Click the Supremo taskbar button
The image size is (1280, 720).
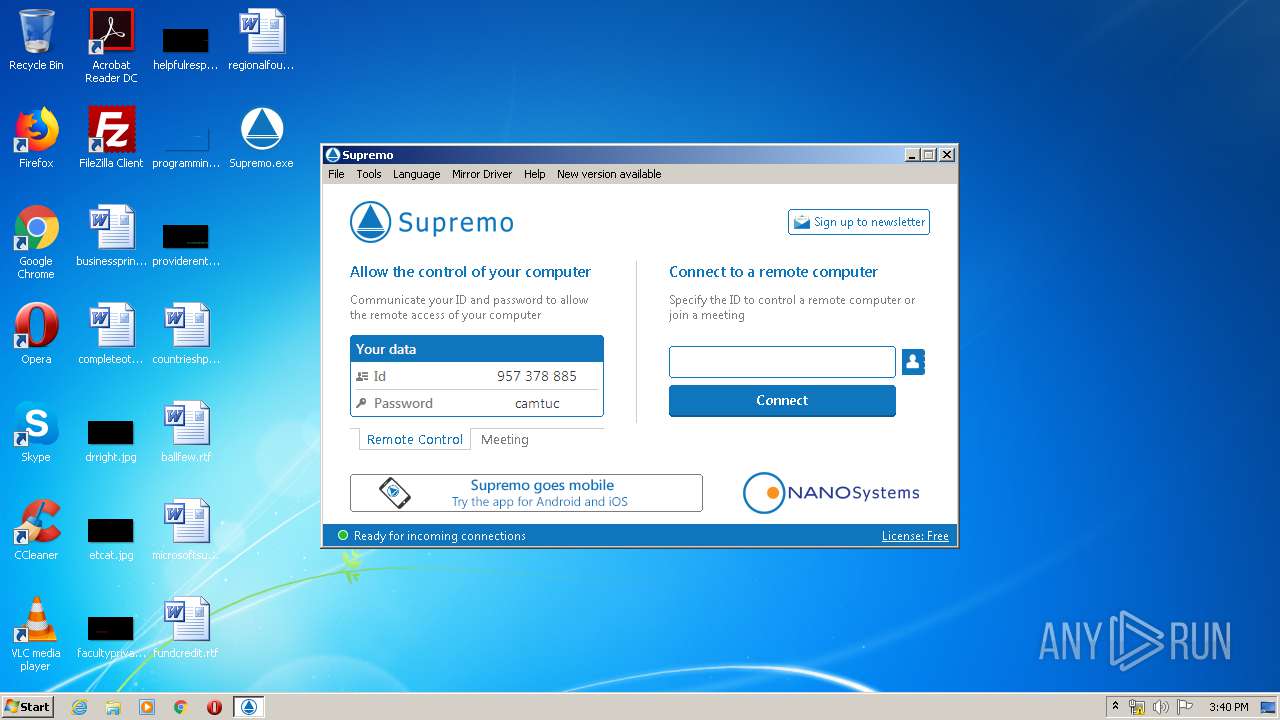pyautogui.click(x=249, y=707)
